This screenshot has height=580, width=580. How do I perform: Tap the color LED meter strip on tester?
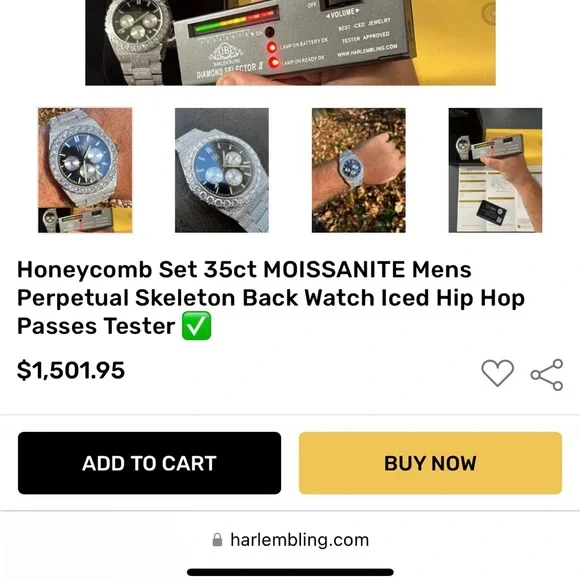233,21
